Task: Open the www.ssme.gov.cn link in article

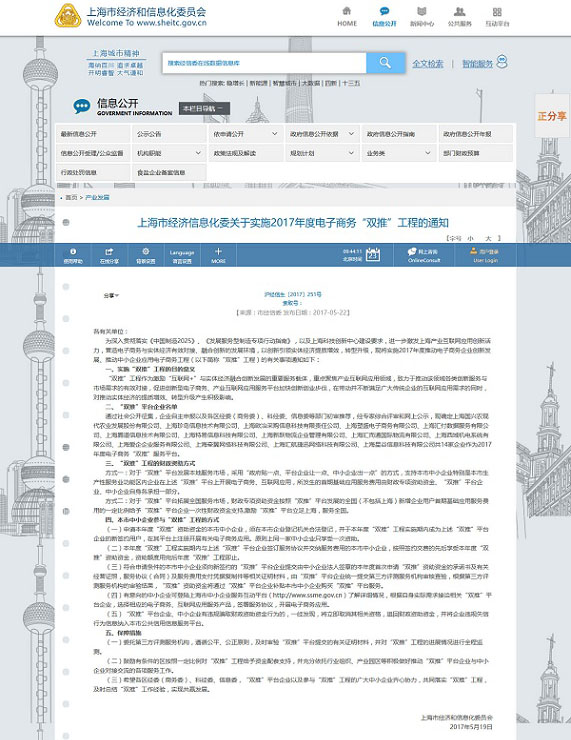Action: click(307, 595)
